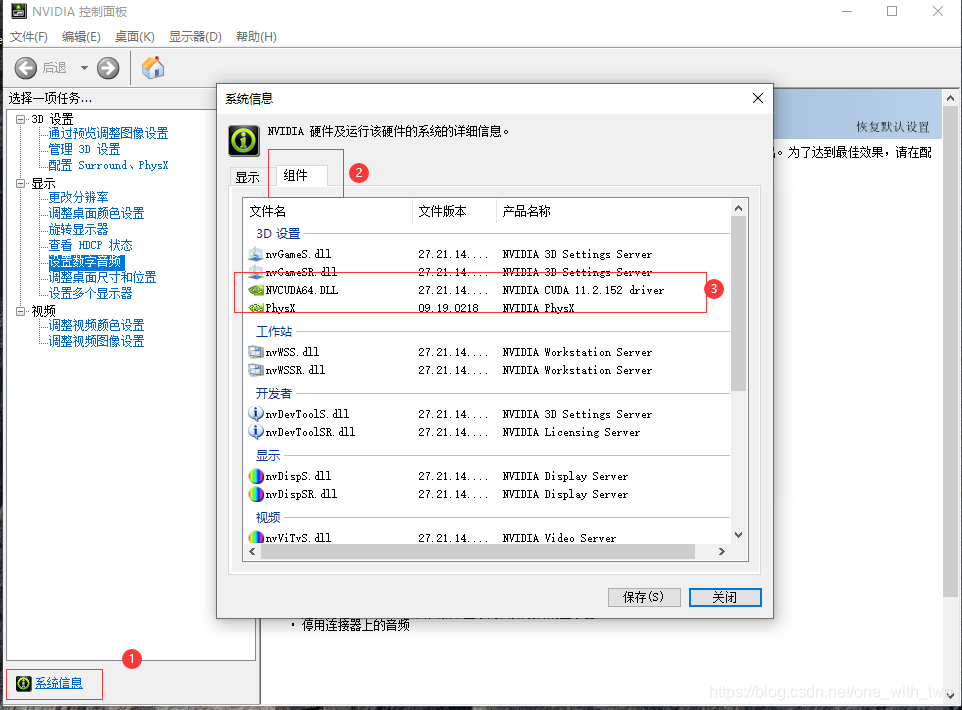Select the nvDispS.dll color wheel icon

tap(255, 476)
